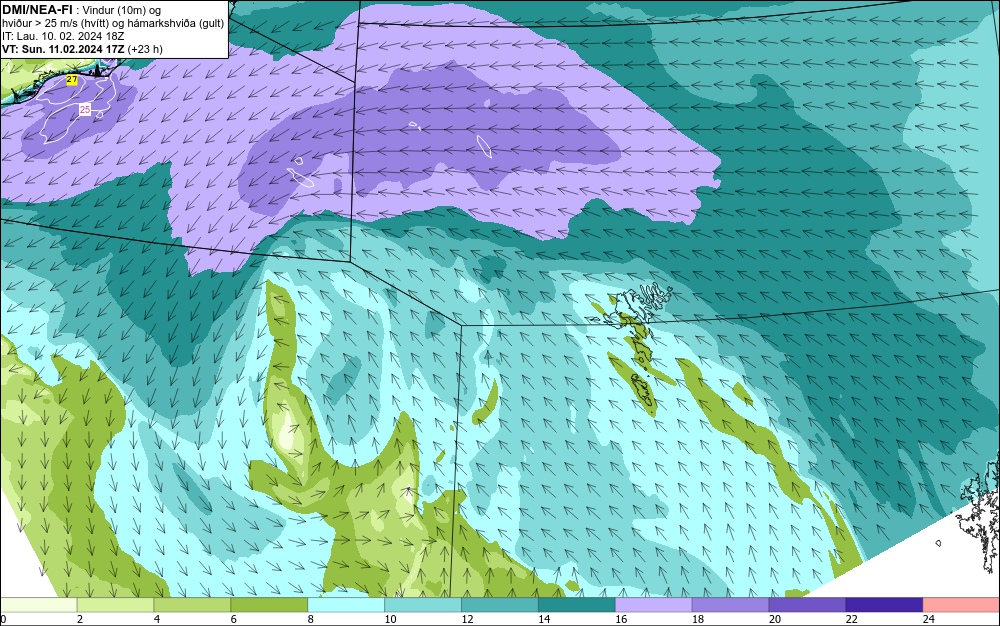The height and width of the screenshot is (626, 1000).
Task: Click the yellow 27 maximum gust label
Action: [x=72, y=80]
